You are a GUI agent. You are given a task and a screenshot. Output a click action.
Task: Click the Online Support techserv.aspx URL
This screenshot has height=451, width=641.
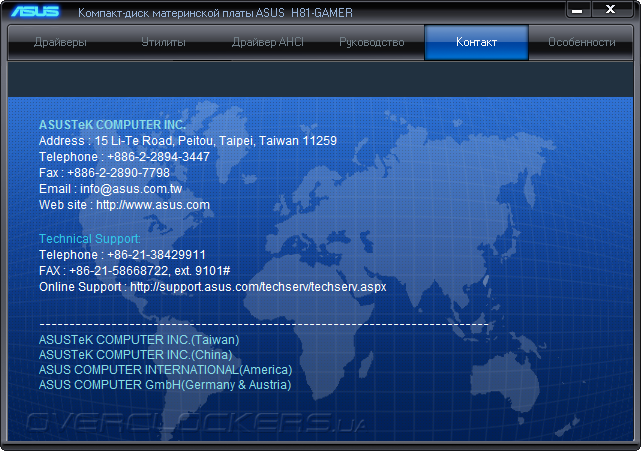(258, 287)
